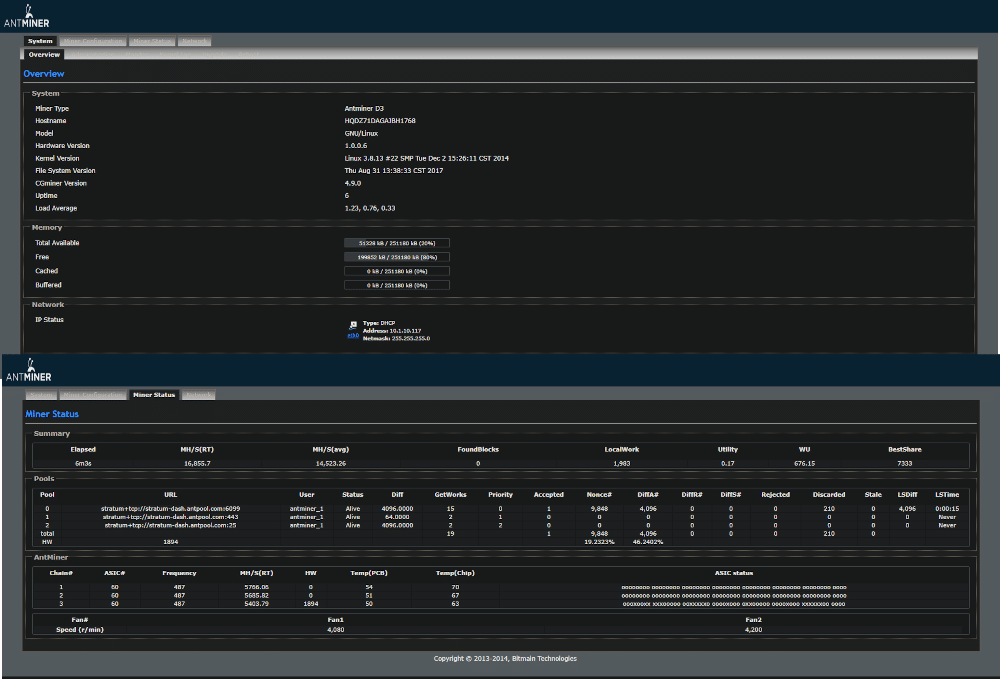
Task: Open the System tab in the Miner Status page
Action: 41,395
